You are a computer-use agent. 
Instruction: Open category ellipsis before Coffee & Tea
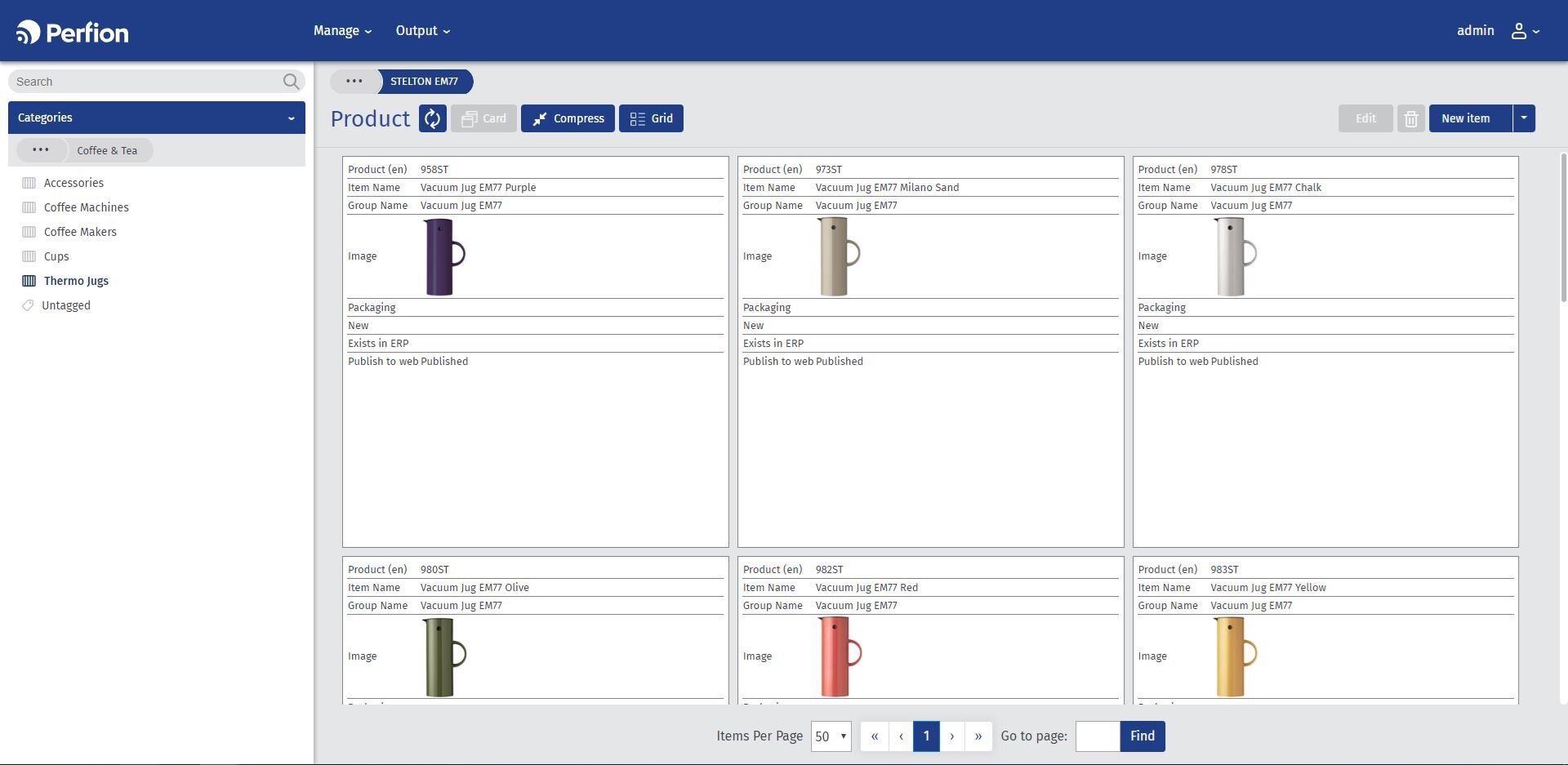click(x=40, y=150)
